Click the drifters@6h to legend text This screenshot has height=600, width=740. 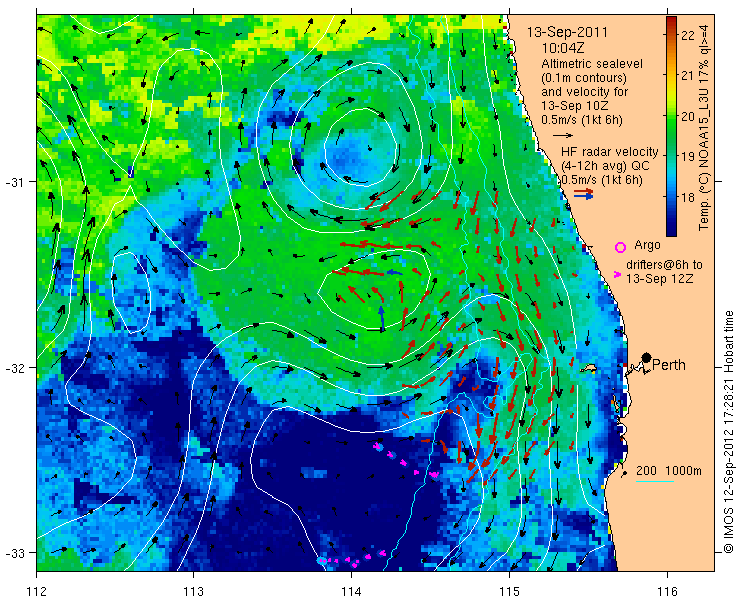click(664, 265)
